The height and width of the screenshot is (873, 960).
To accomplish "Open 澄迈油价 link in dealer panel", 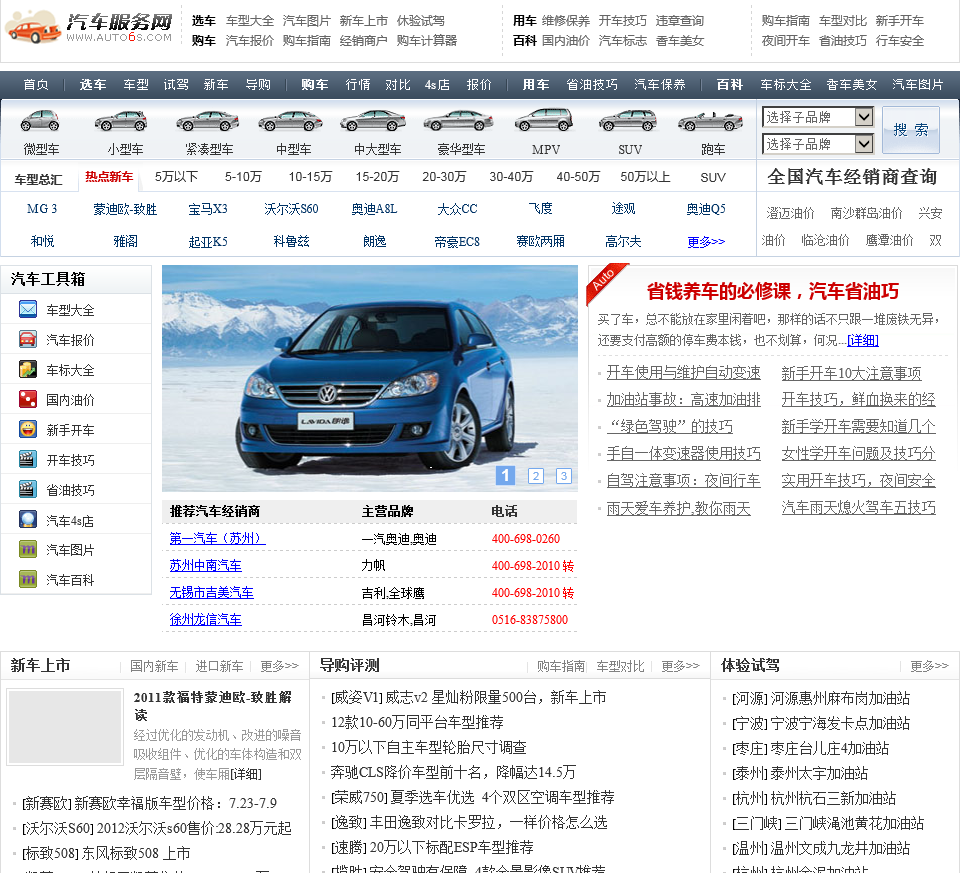I will pos(790,213).
